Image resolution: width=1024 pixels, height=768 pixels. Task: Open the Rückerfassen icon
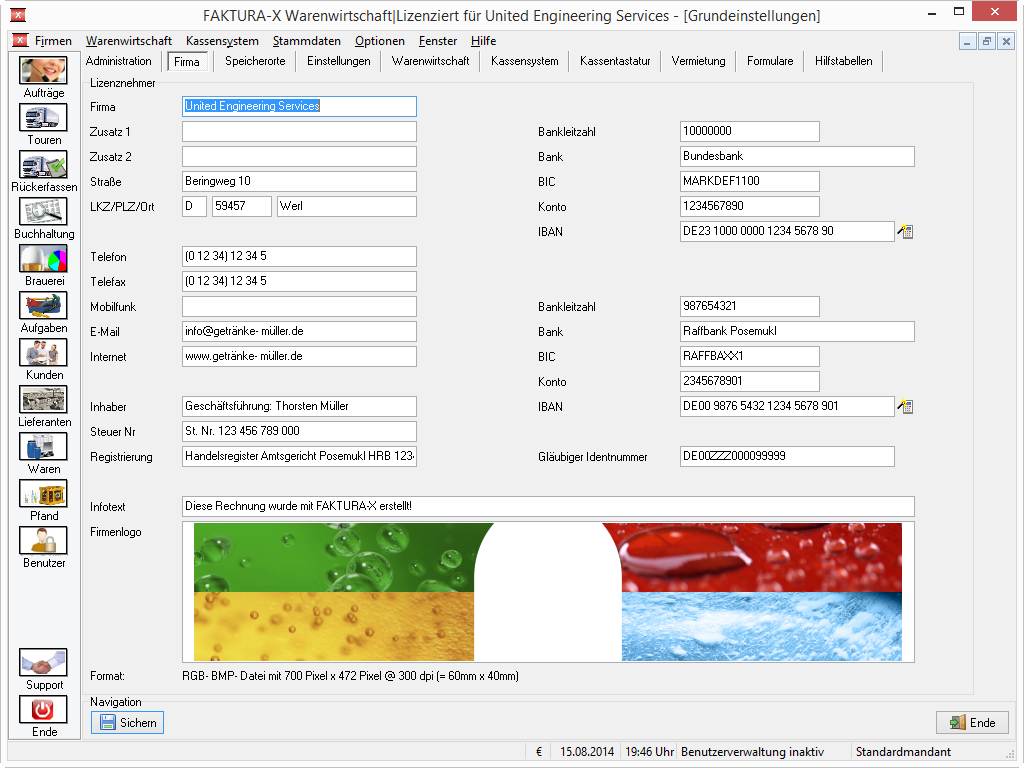tap(43, 165)
